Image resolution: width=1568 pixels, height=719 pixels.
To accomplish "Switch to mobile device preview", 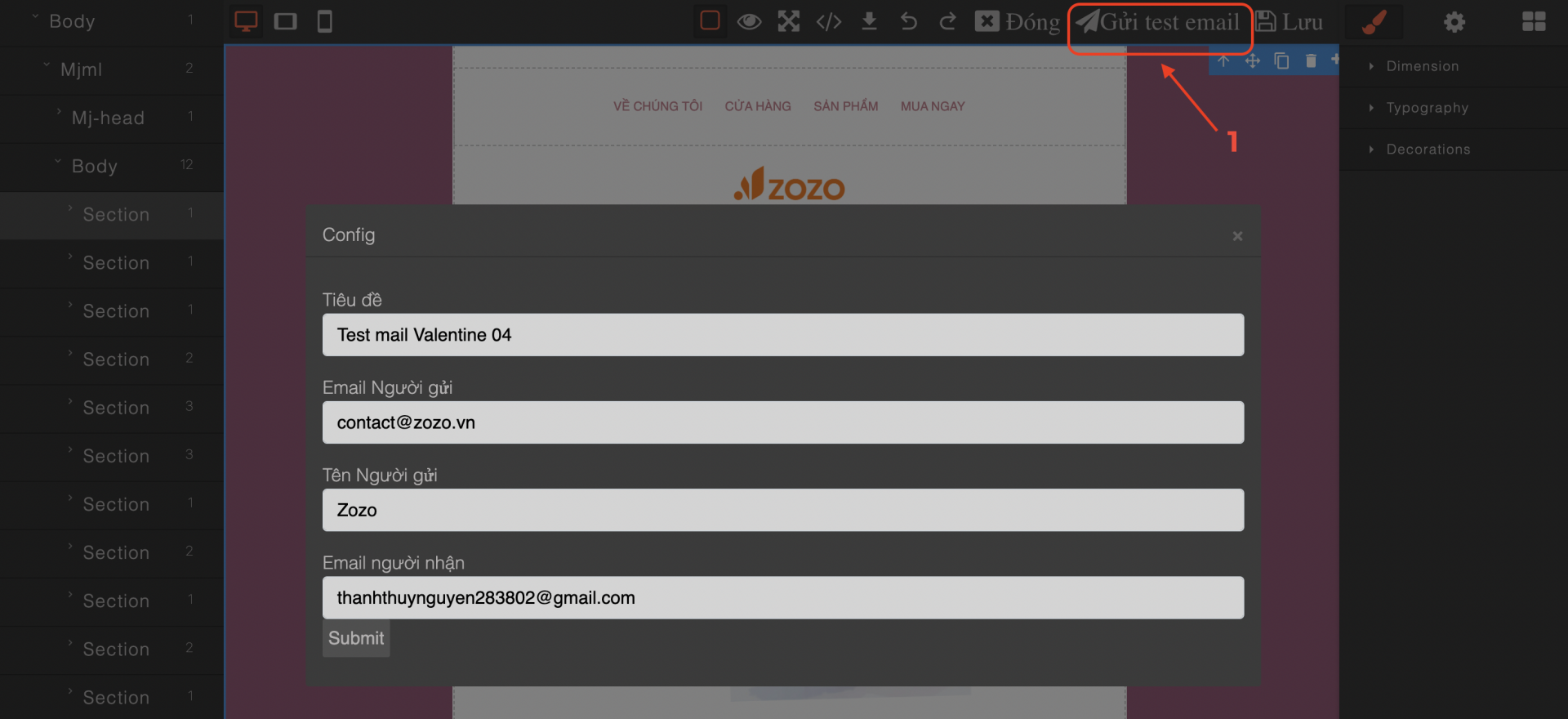I will tap(324, 21).
